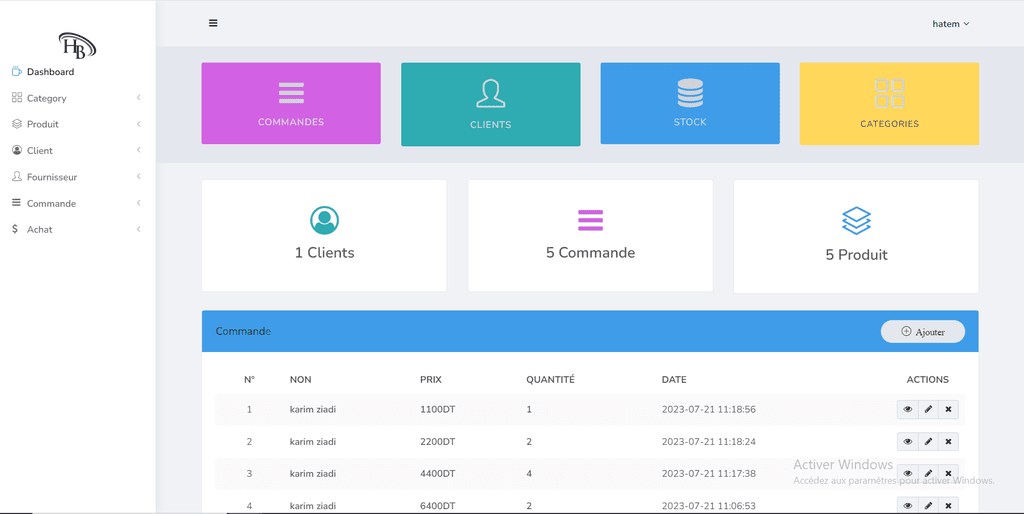Click the Produit layers icon in sidebar
1024x514 pixels.
[x=17, y=123]
